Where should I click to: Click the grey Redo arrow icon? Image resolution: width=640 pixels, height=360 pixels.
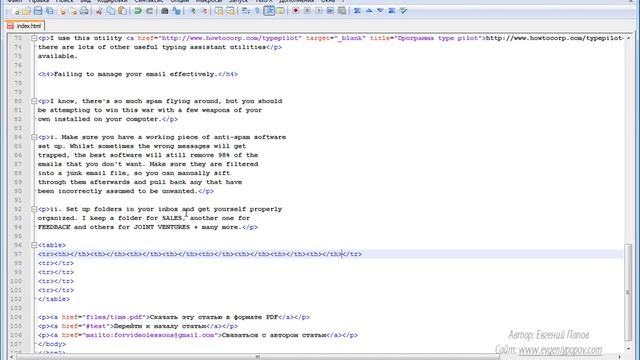[149, 11]
